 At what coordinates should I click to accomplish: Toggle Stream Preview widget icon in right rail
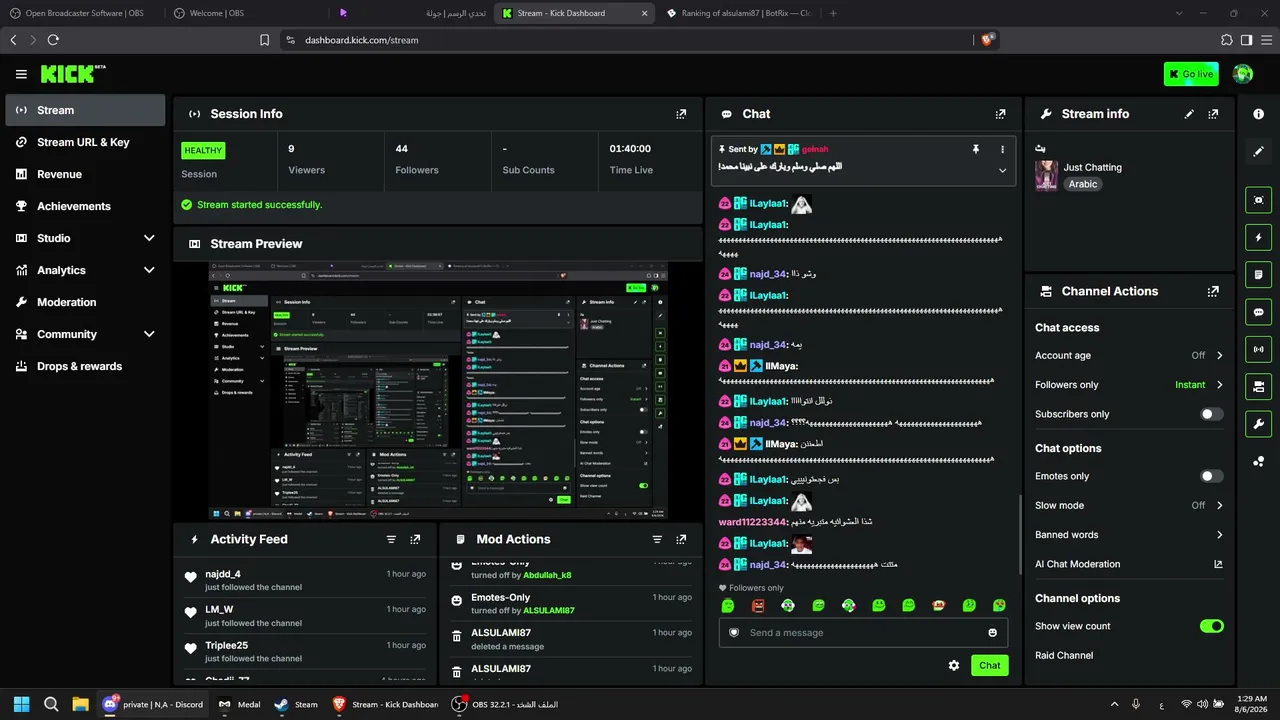coord(1258,200)
